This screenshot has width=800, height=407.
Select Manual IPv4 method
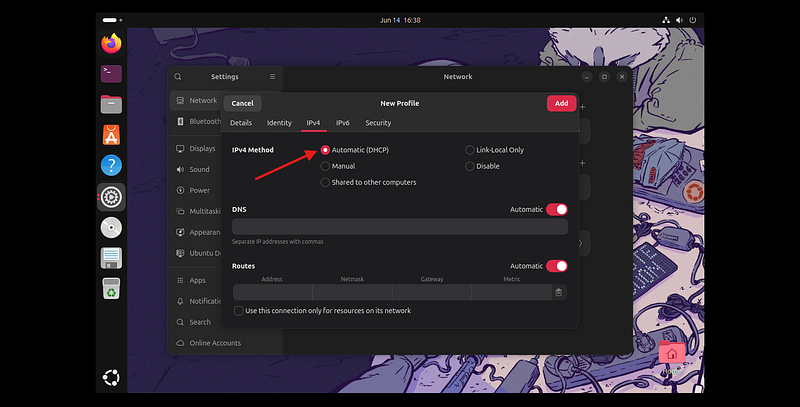[325, 166]
